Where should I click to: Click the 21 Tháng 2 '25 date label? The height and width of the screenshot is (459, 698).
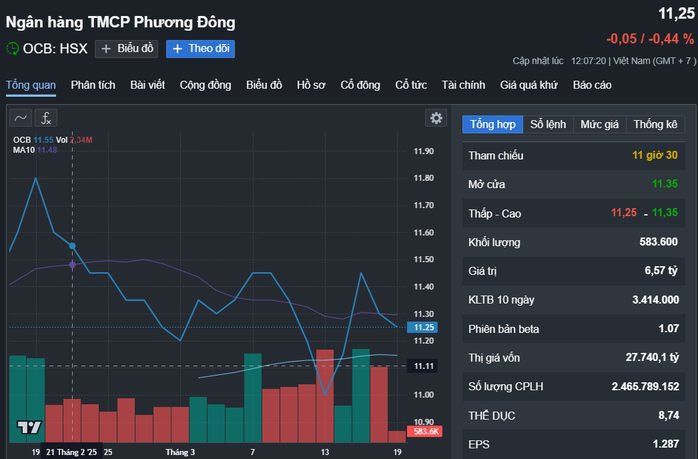(x=71, y=452)
